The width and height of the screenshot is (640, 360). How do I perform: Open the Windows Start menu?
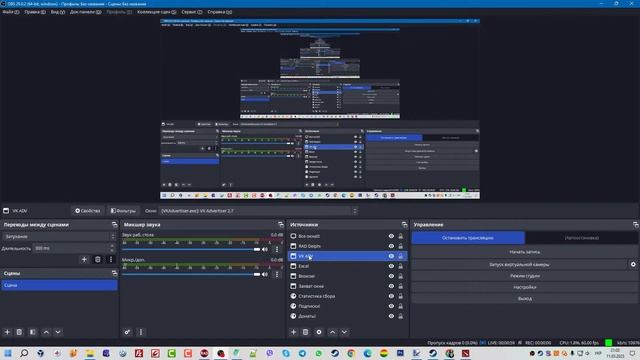(x=8, y=353)
